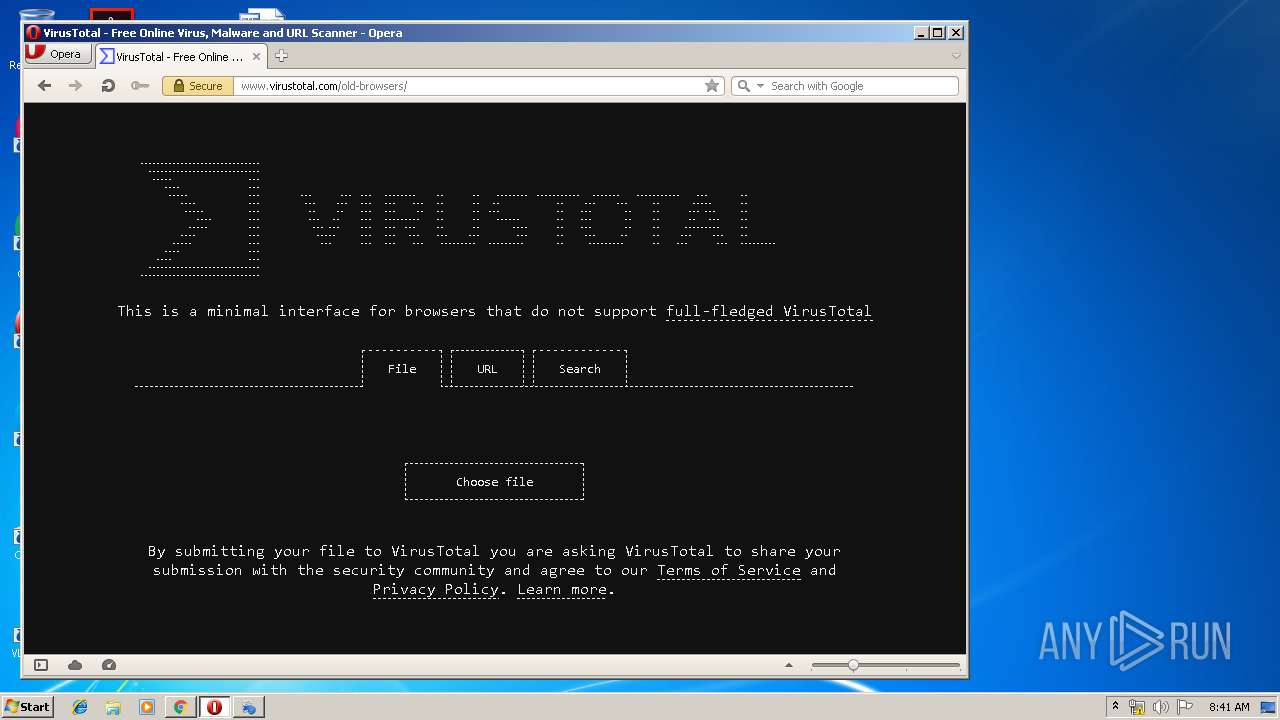Open Privacy Policy link
The image size is (1280, 720).
tap(435, 589)
